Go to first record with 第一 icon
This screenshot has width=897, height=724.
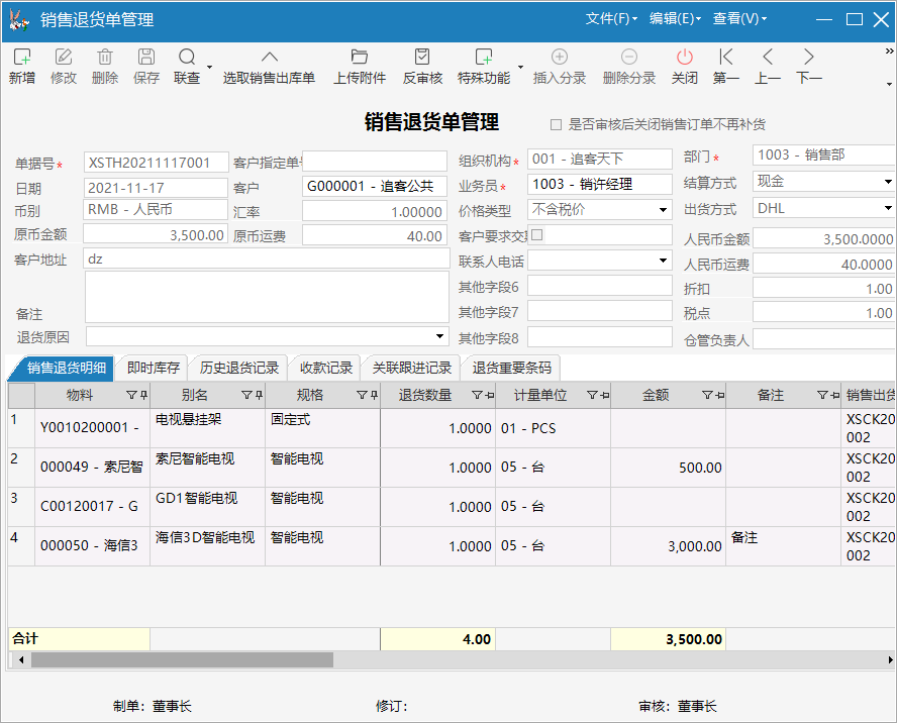point(726,57)
